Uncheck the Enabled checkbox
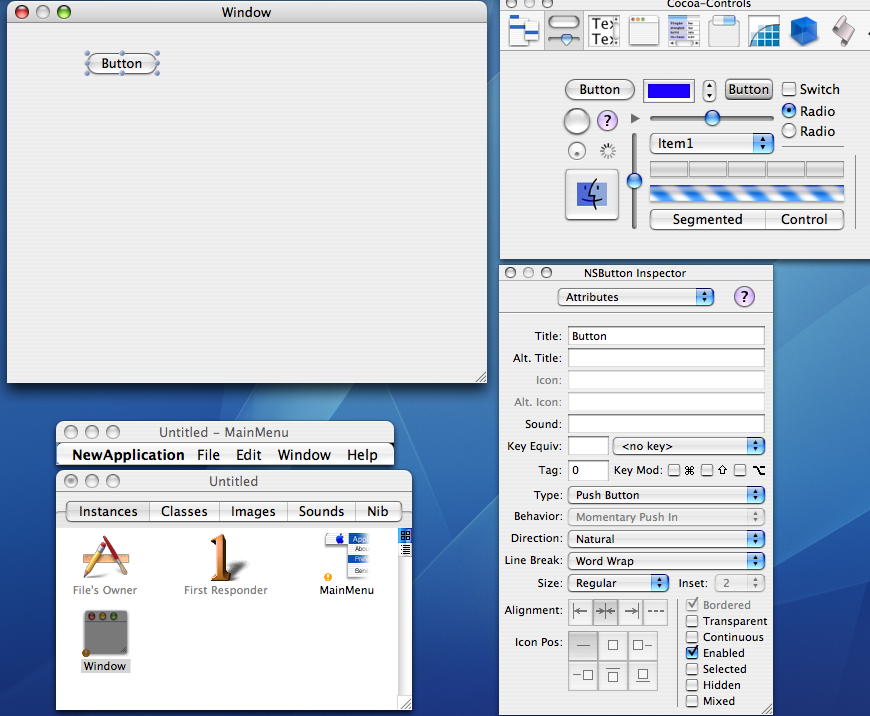 coord(692,653)
